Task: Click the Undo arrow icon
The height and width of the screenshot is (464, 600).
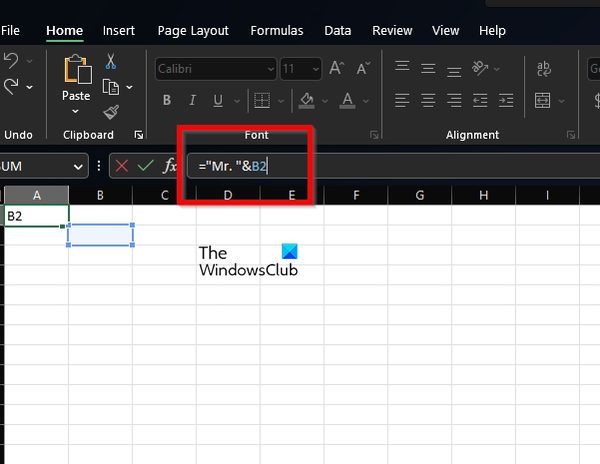Action: pyautogui.click(x=10, y=61)
